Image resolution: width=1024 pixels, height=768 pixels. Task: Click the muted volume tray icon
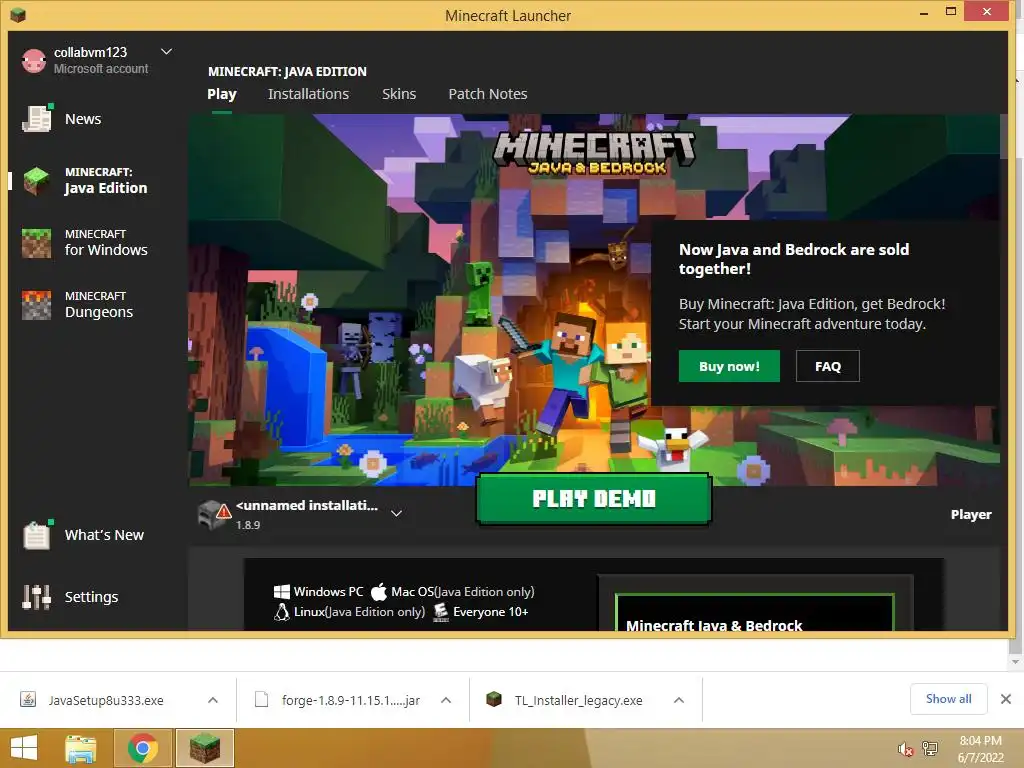tap(905, 749)
